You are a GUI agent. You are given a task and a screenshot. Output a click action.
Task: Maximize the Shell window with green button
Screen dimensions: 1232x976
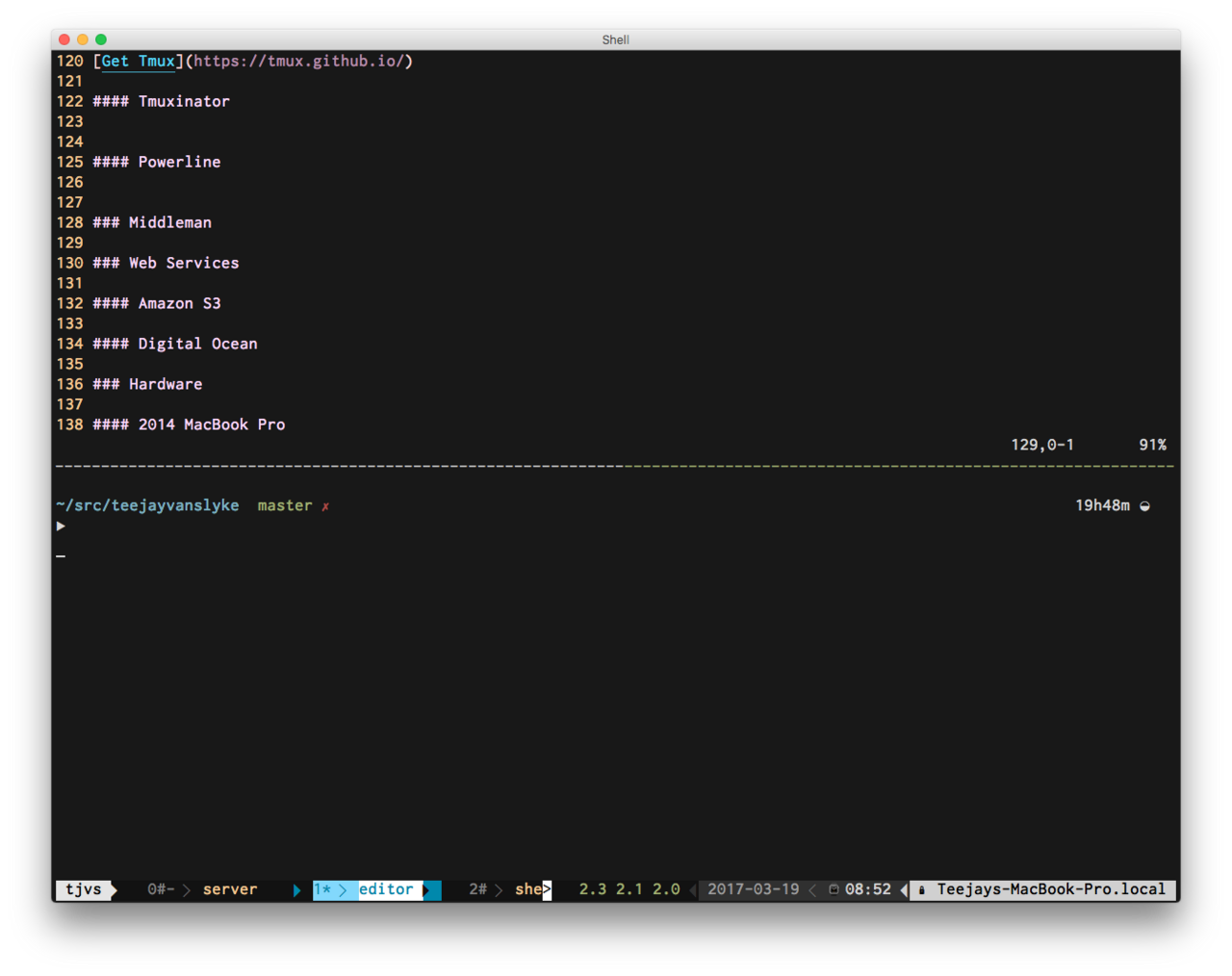click(x=101, y=39)
